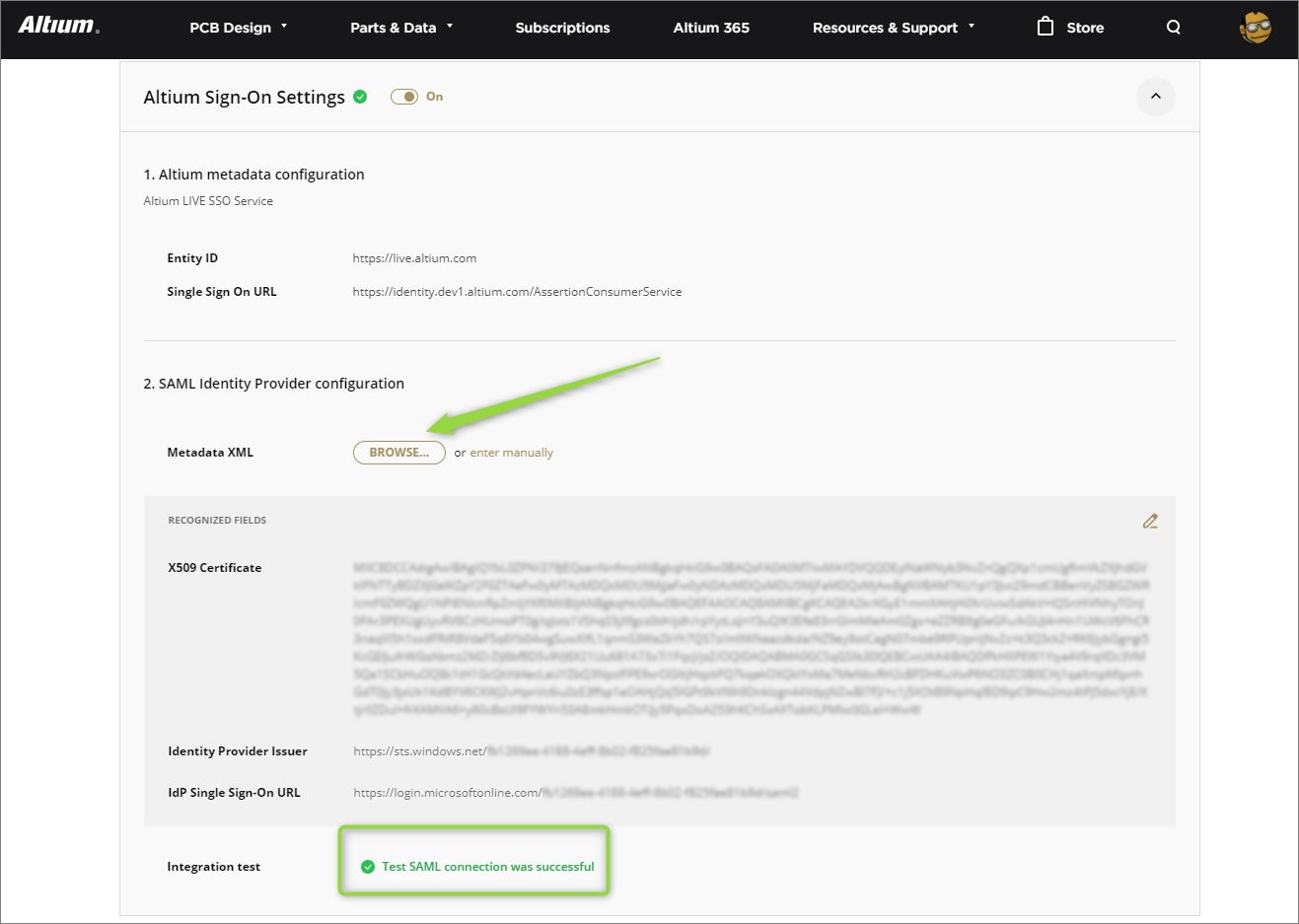Click green checkmark beside Altium Sign-On Settings
This screenshot has width=1299, height=924.
point(360,97)
